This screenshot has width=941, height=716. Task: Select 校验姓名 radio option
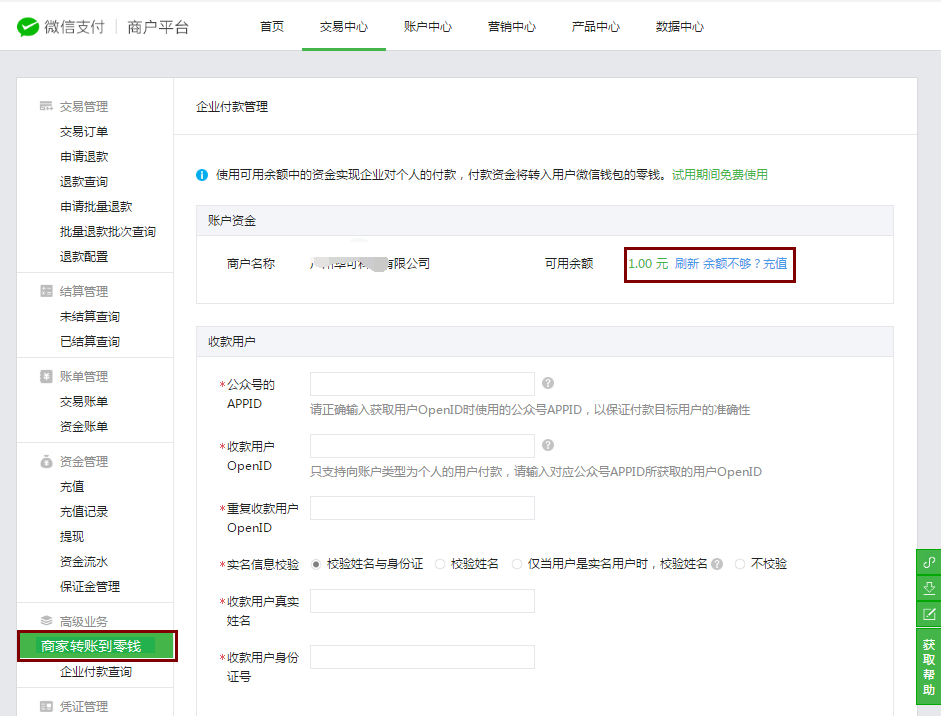click(440, 564)
